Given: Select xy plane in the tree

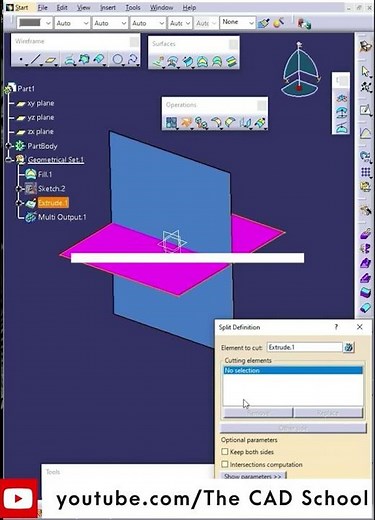Looking at the screenshot, I should click(41, 103).
